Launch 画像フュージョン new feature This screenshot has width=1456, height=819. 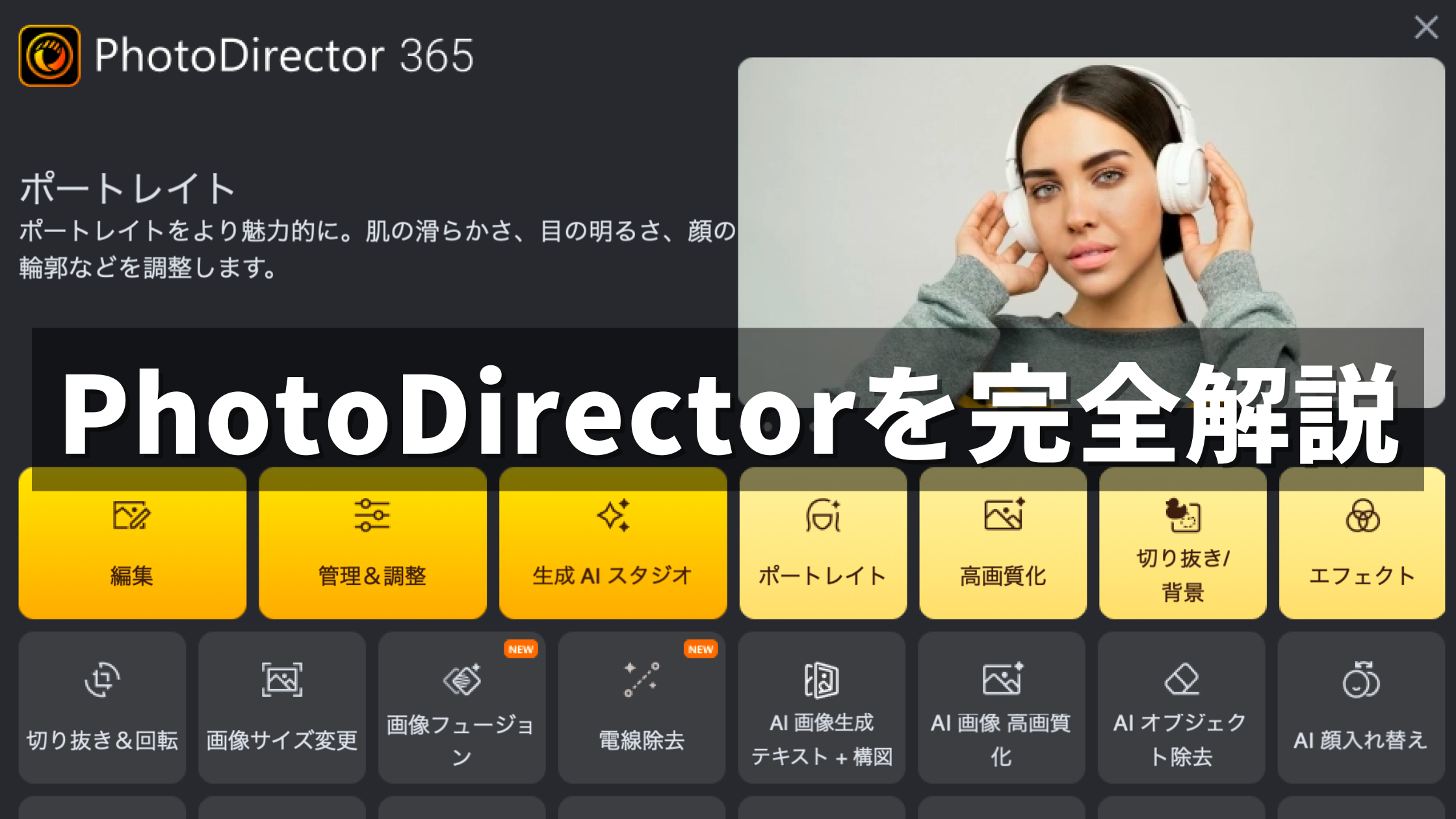(x=461, y=707)
